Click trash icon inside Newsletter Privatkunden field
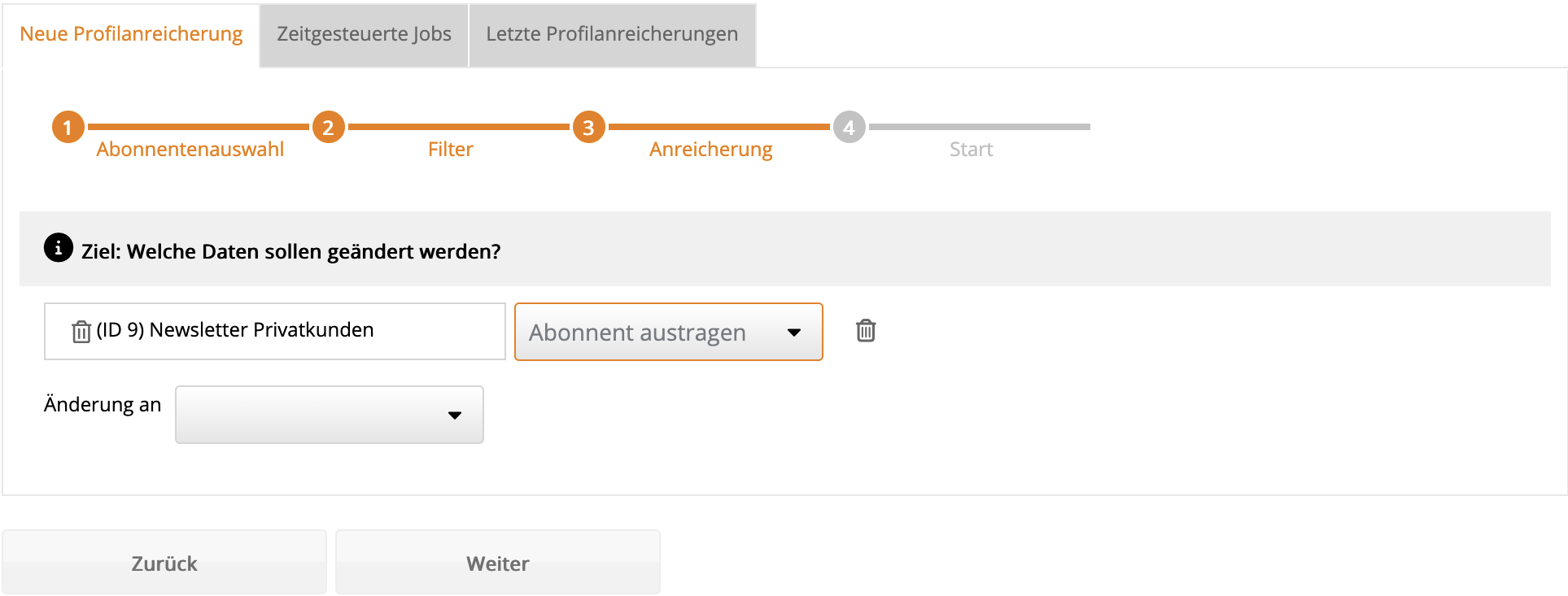The width and height of the screenshot is (1568, 596). tap(81, 332)
